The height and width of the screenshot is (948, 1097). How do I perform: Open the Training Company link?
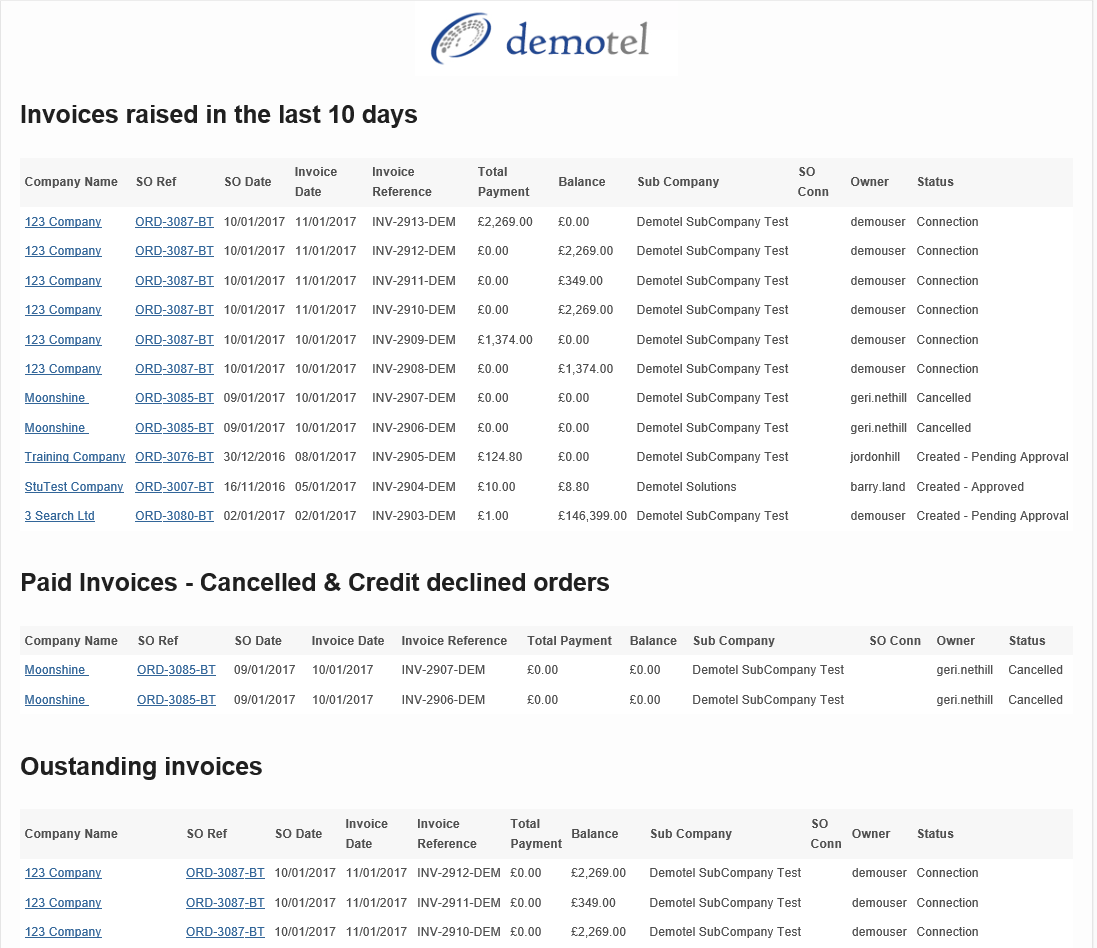75,457
